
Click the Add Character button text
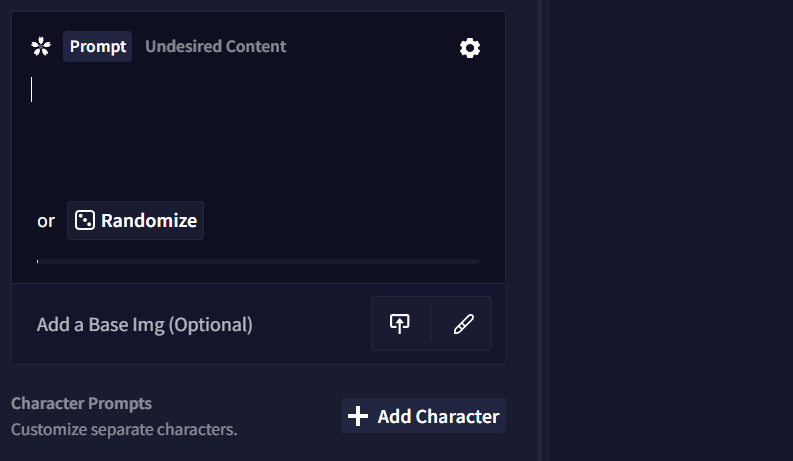438,416
